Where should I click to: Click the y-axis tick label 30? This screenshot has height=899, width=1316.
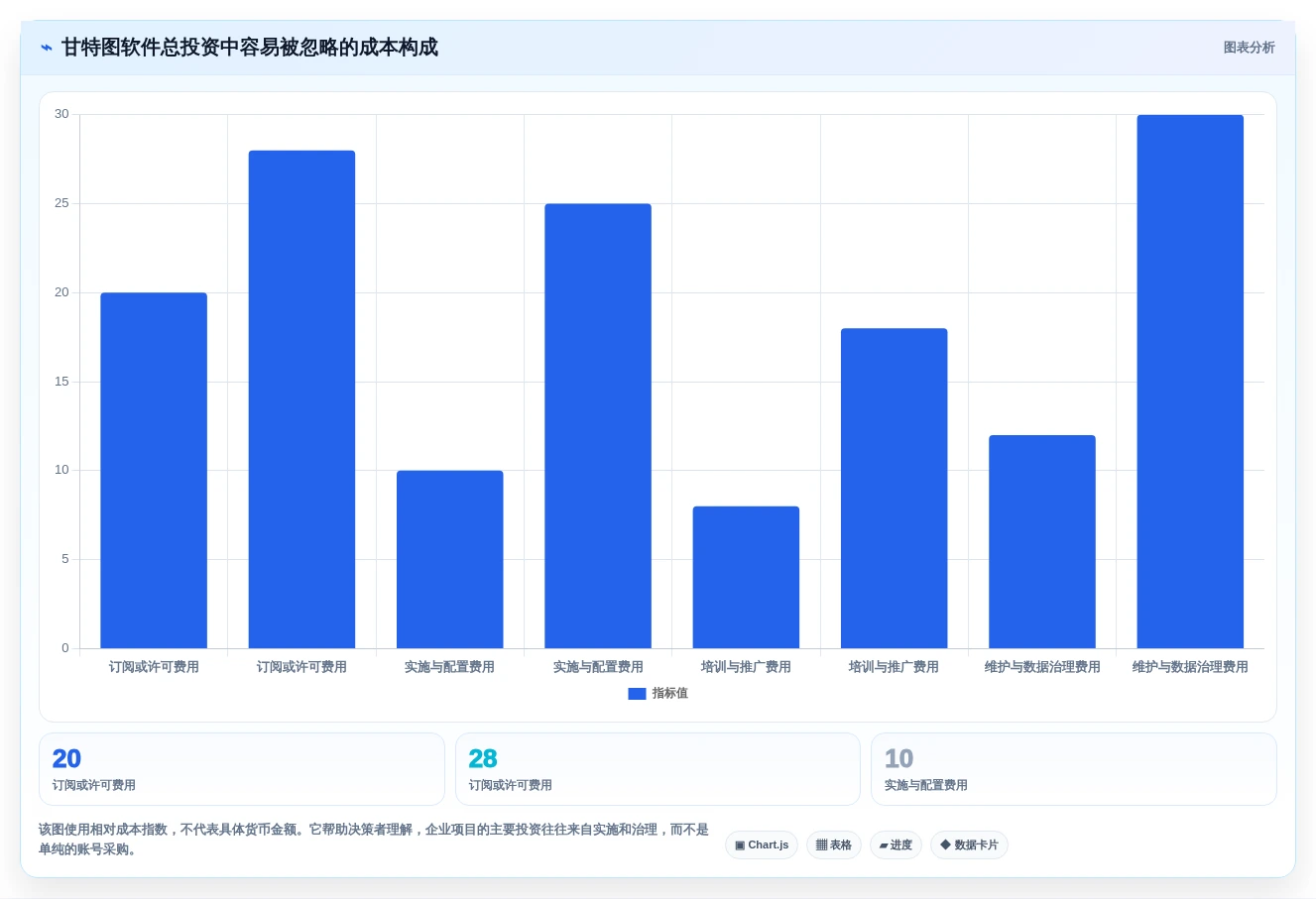click(61, 114)
